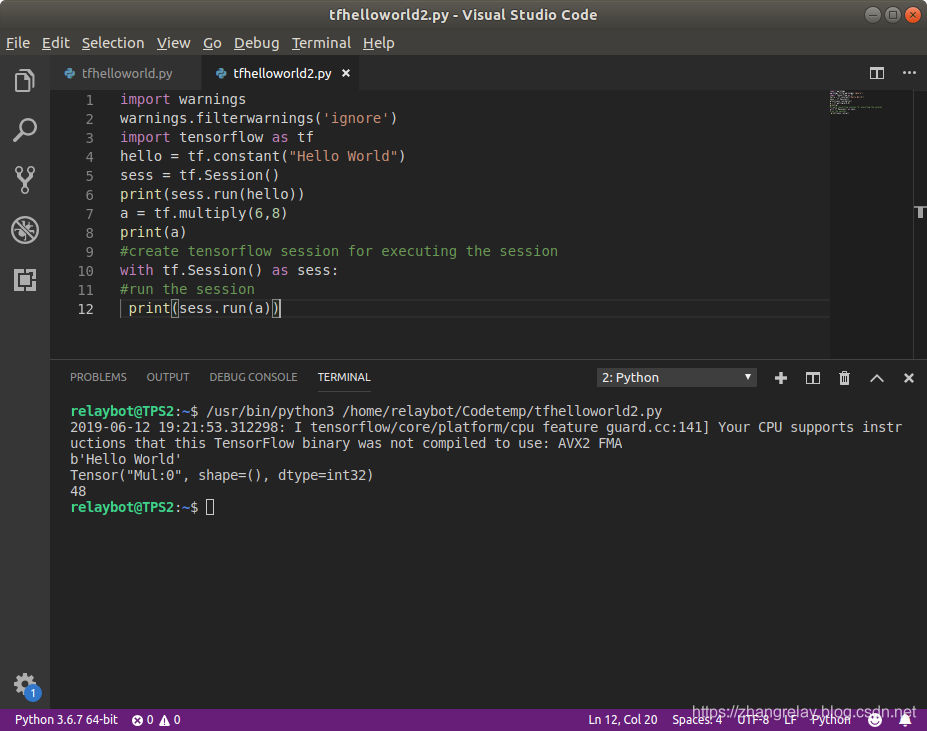
Task: Select the tfhelloworld2.py tab
Action: point(279,73)
